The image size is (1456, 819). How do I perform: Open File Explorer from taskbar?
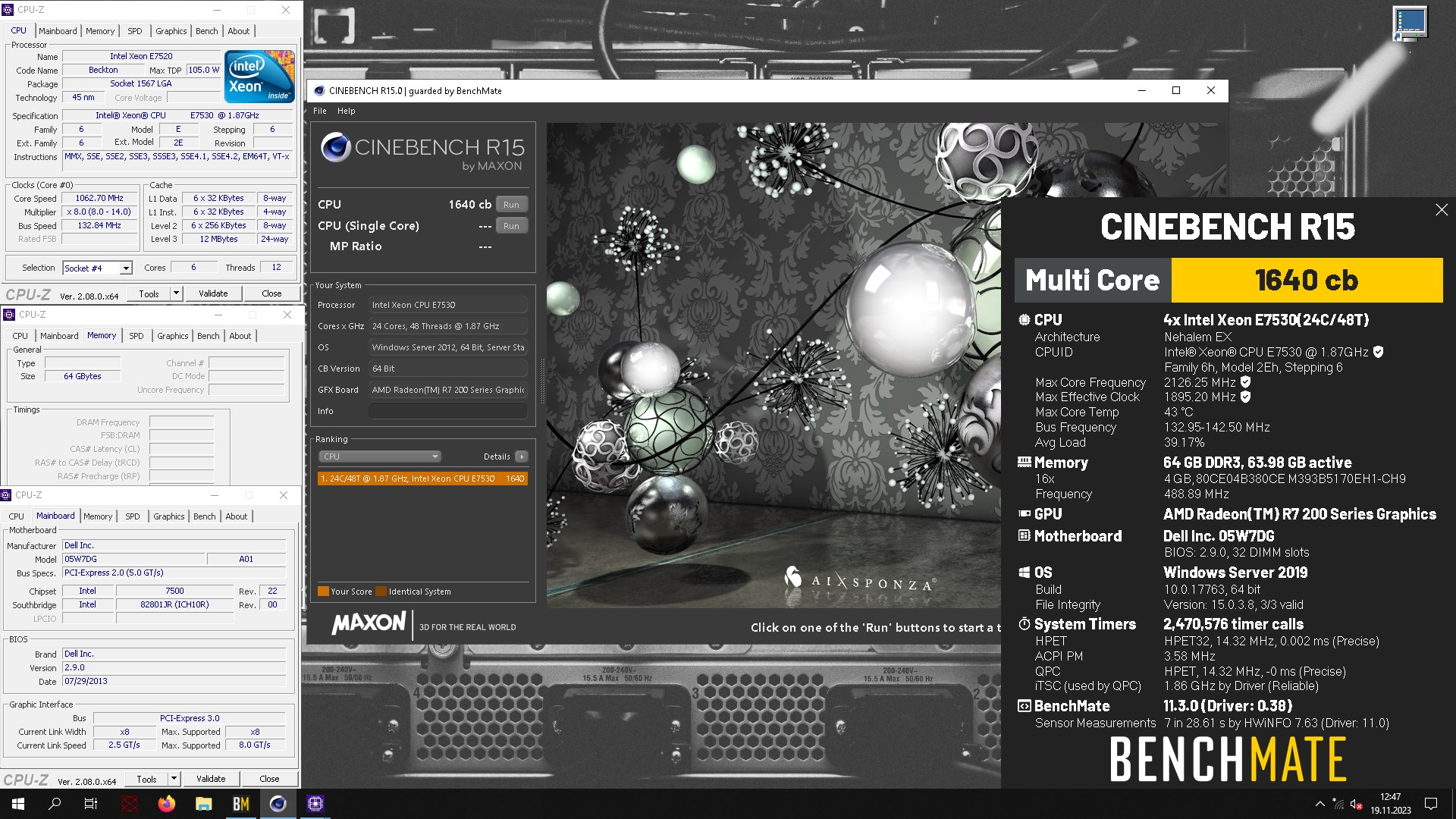[x=203, y=804]
